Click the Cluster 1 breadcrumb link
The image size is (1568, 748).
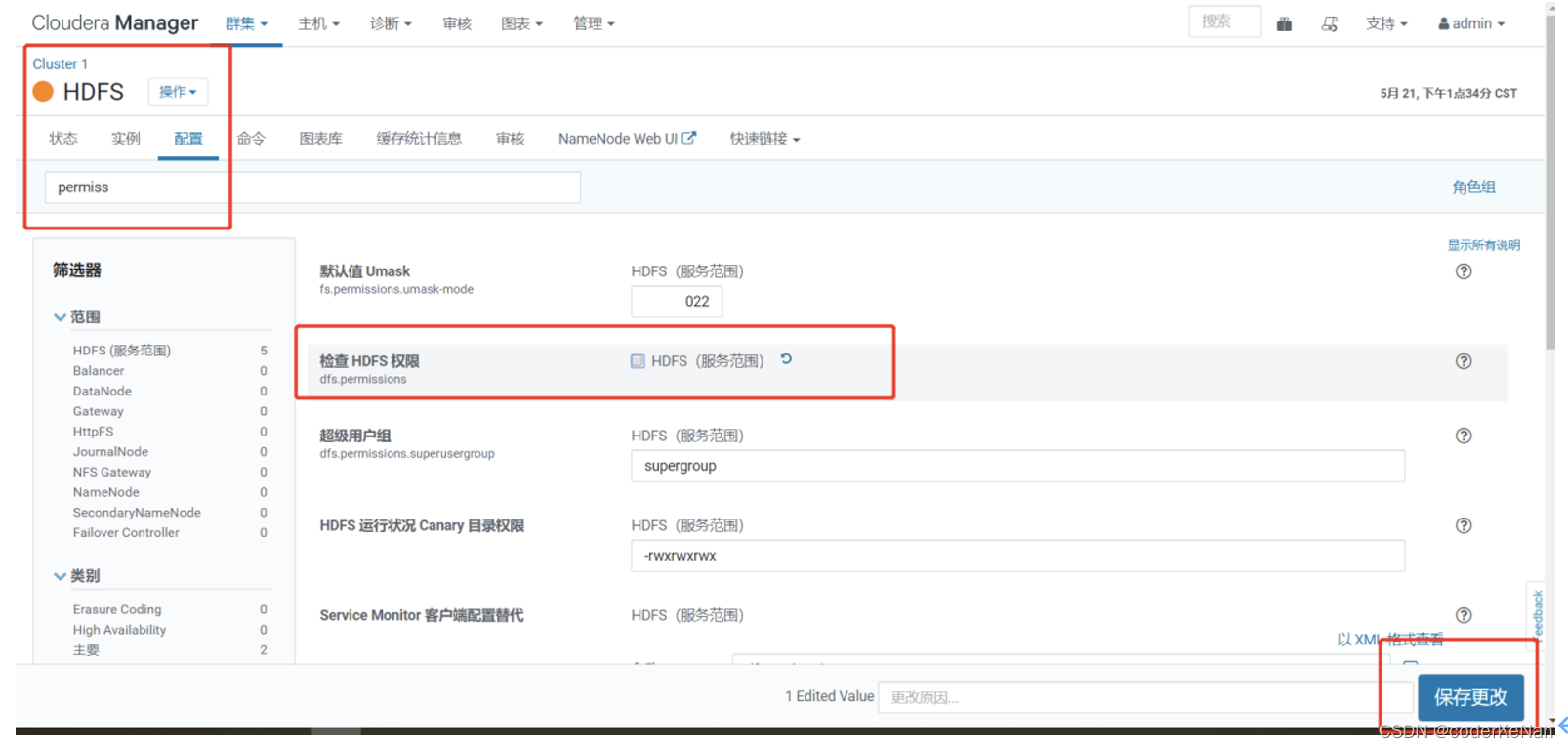61,63
